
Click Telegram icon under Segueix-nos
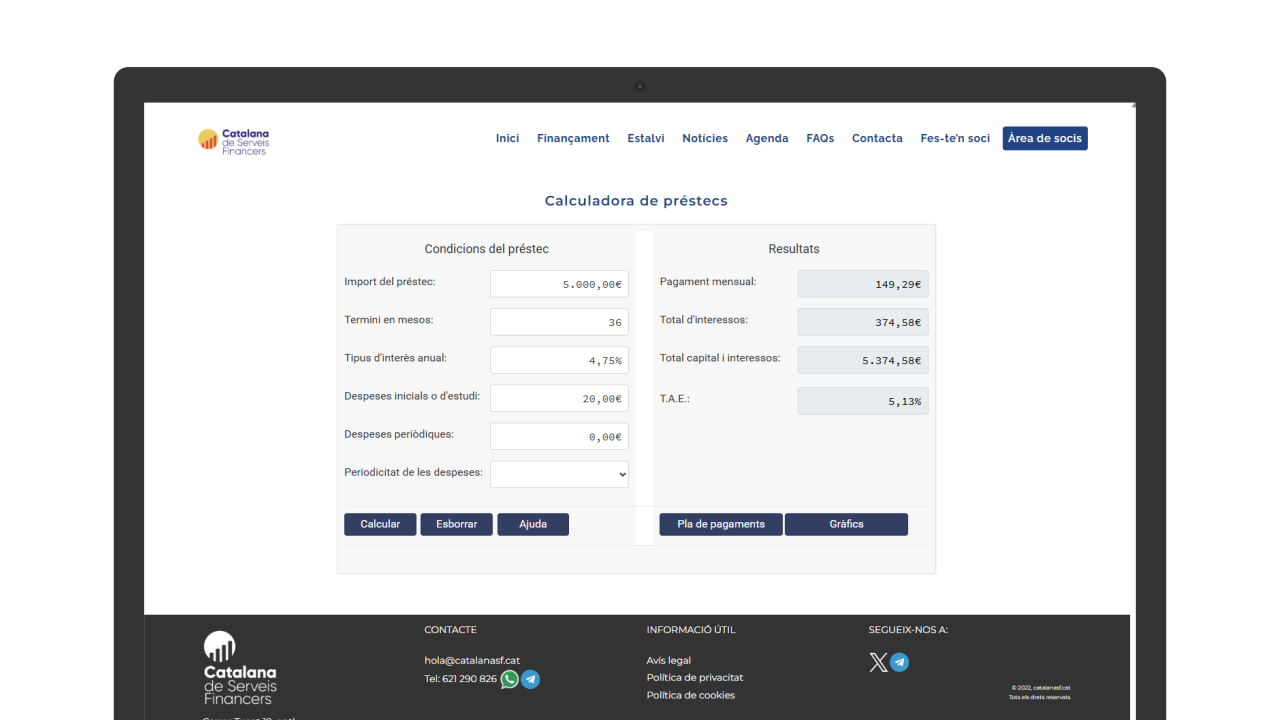tap(900, 662)
